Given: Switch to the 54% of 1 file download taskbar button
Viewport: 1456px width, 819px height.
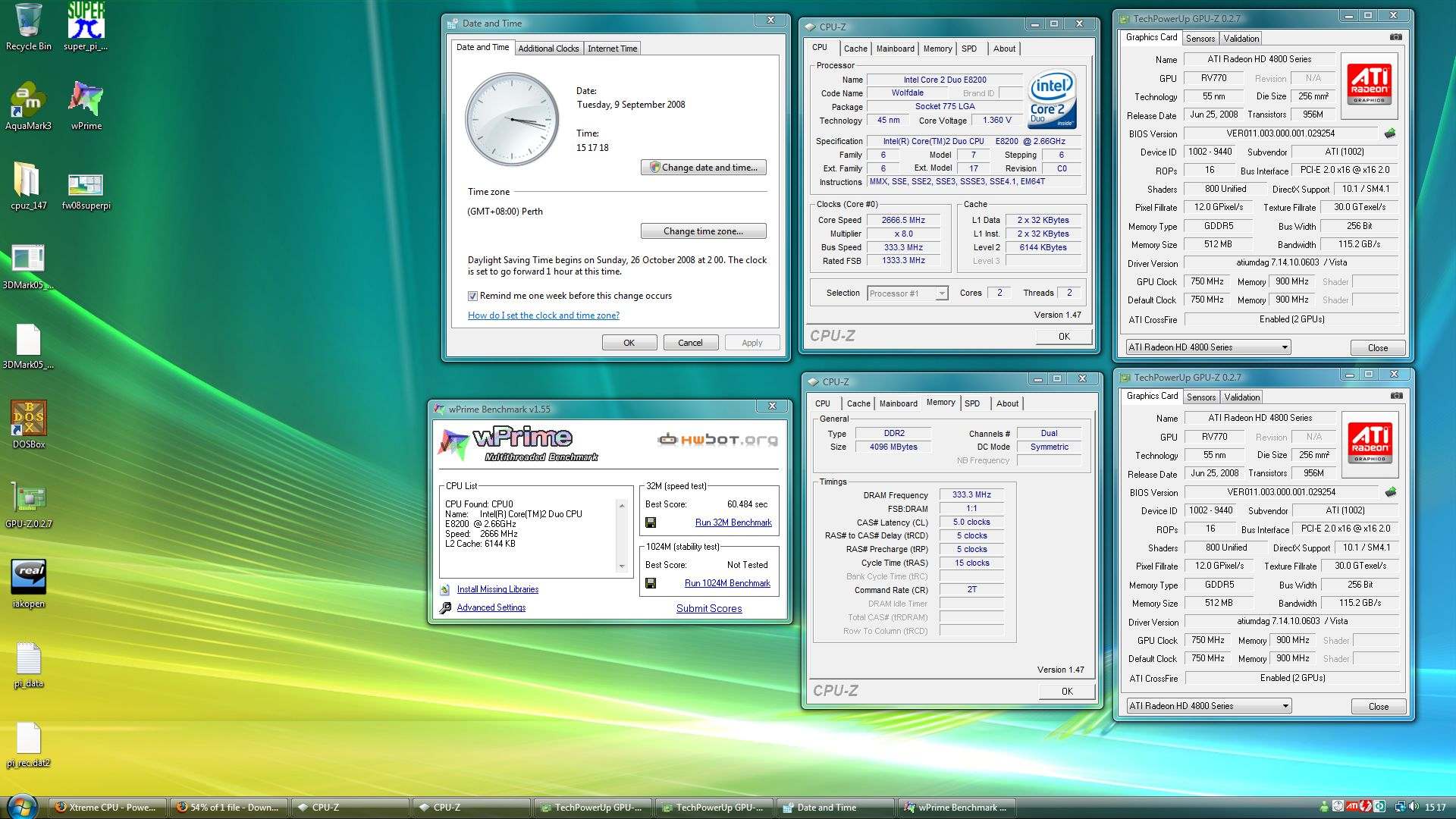Looking at the screenshot, I should [229, 808].
